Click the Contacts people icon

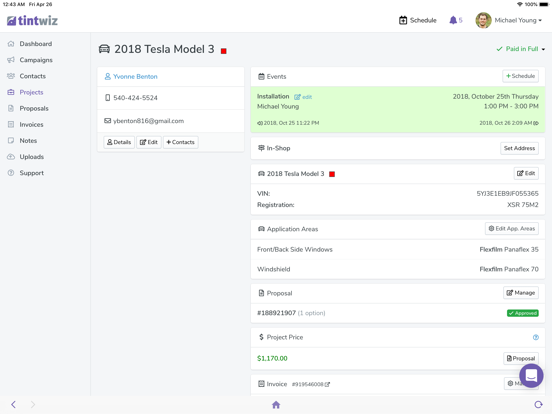[x=11, y=76]
